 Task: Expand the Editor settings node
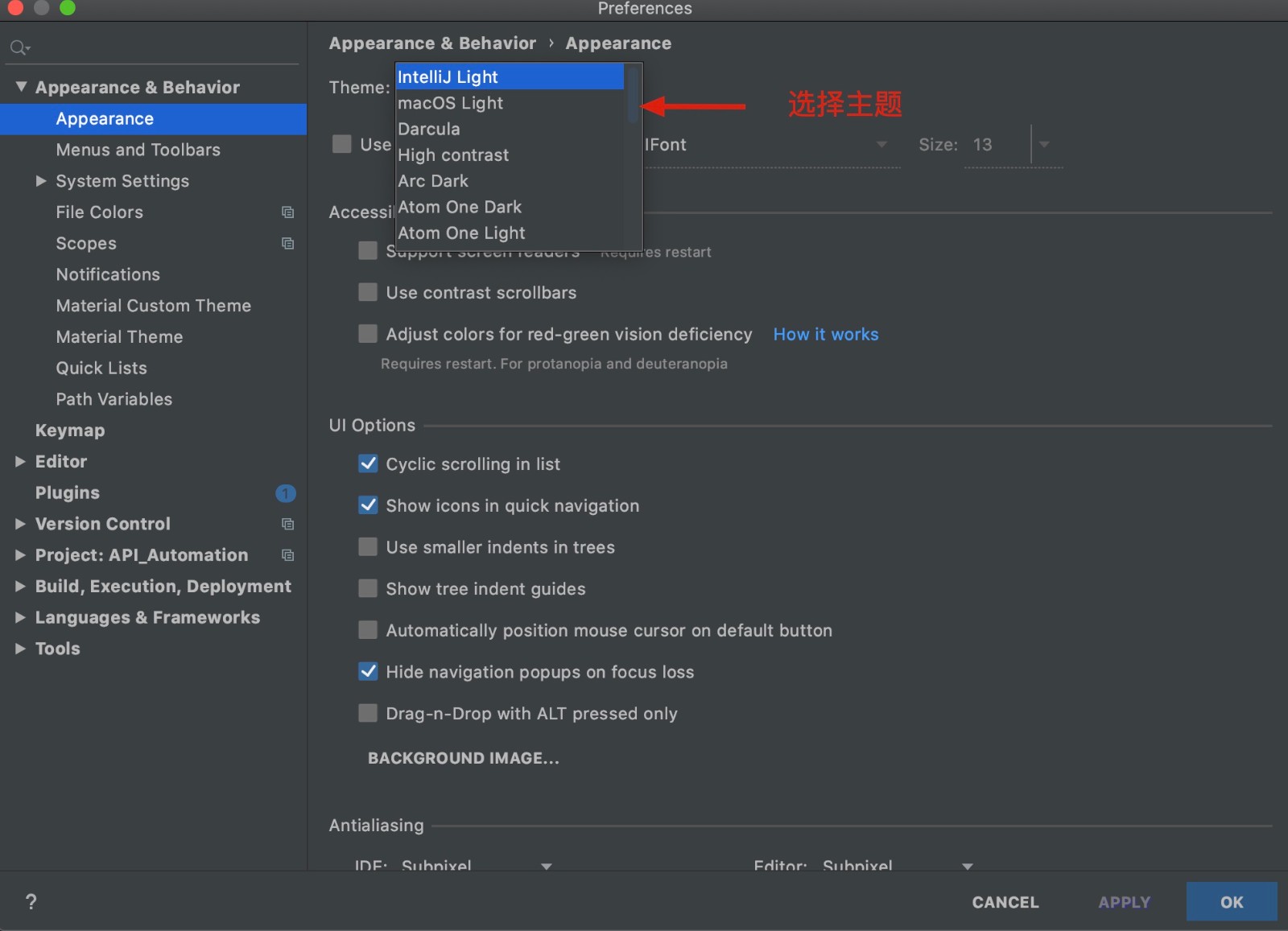21,462
